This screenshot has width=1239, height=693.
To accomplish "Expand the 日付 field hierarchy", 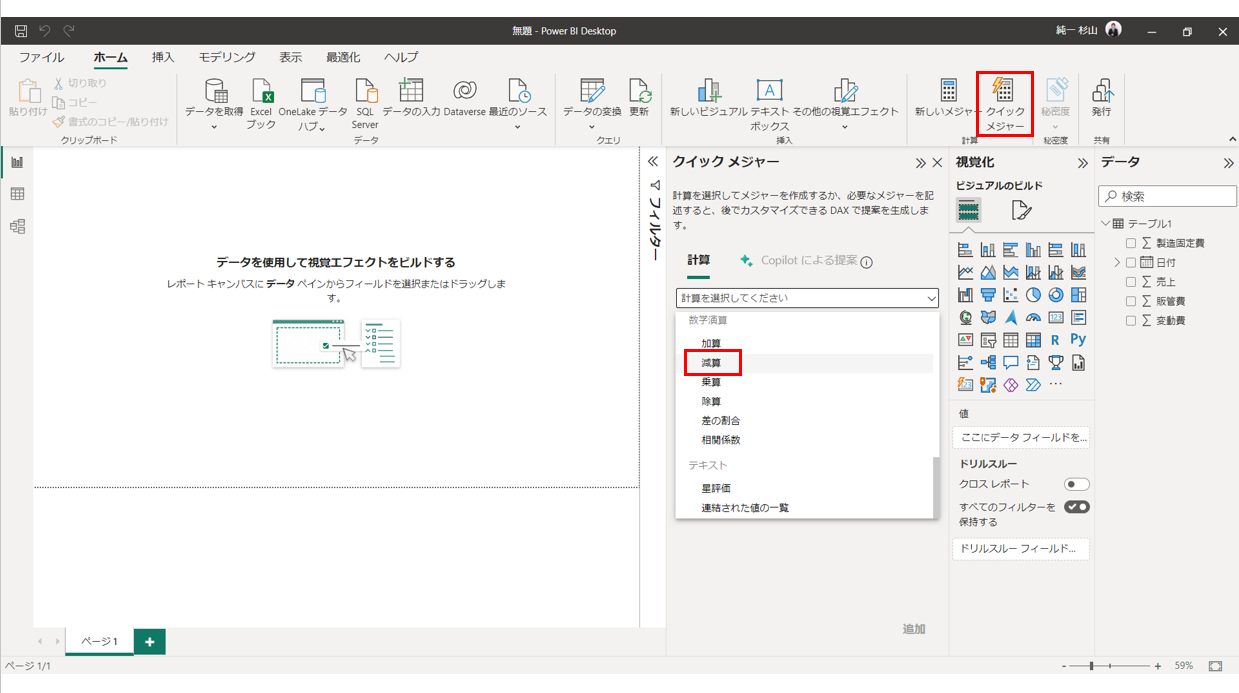I will [1117, 262].
